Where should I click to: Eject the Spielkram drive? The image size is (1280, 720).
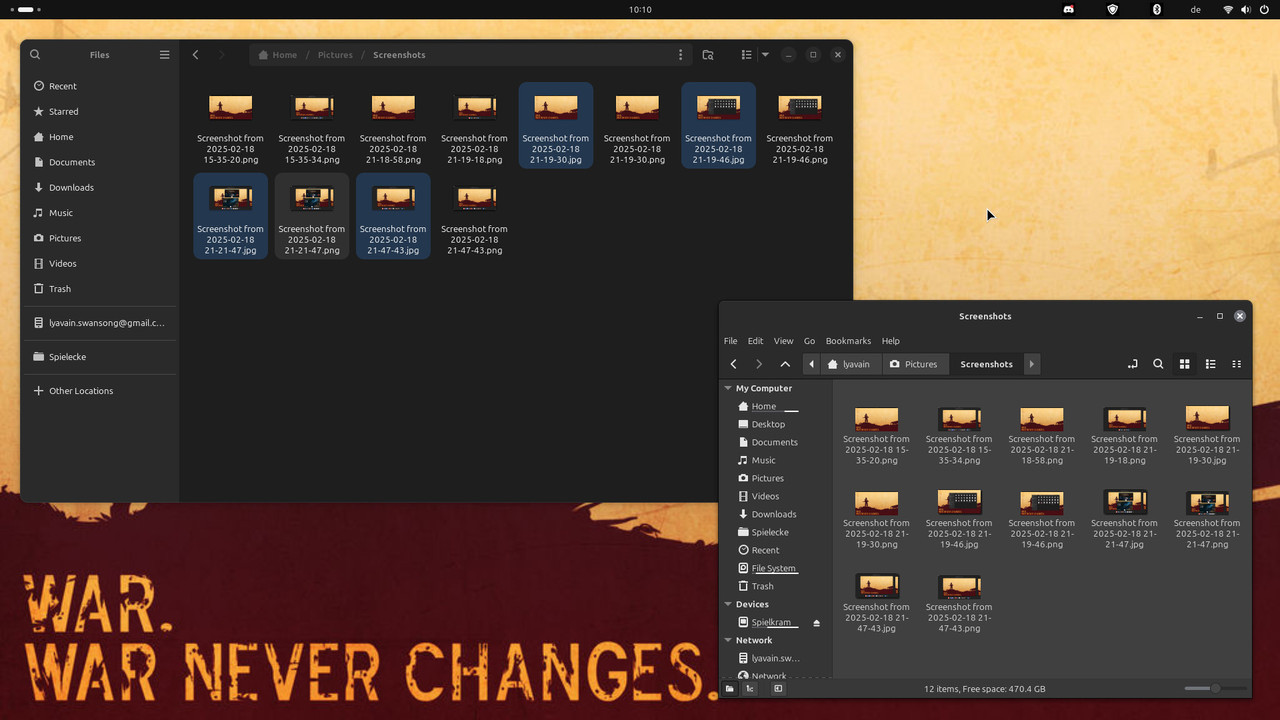[x=816, y=622]
